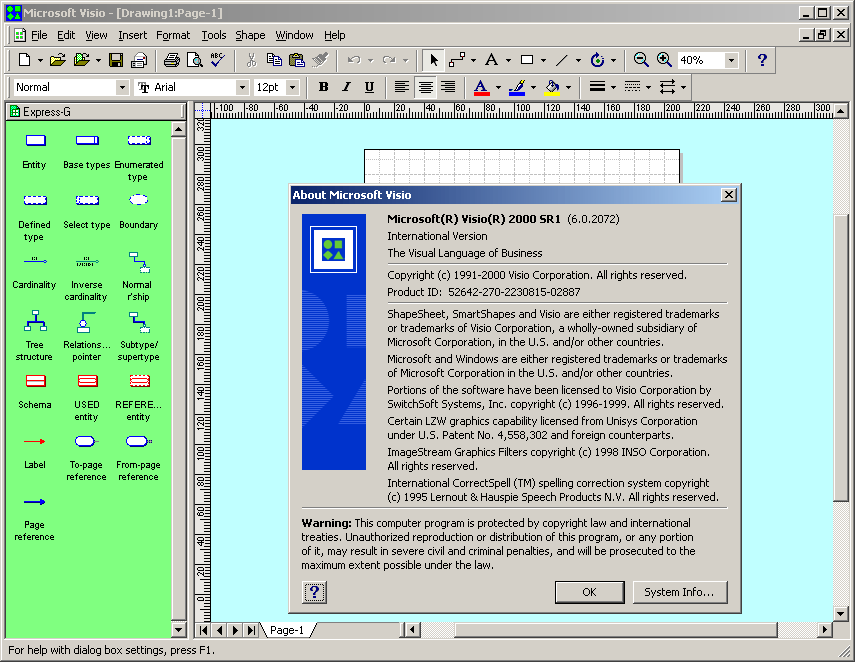Open the 12pt font size dropdown
Screen dimensions: 855x662
click(x=293, y=87)
